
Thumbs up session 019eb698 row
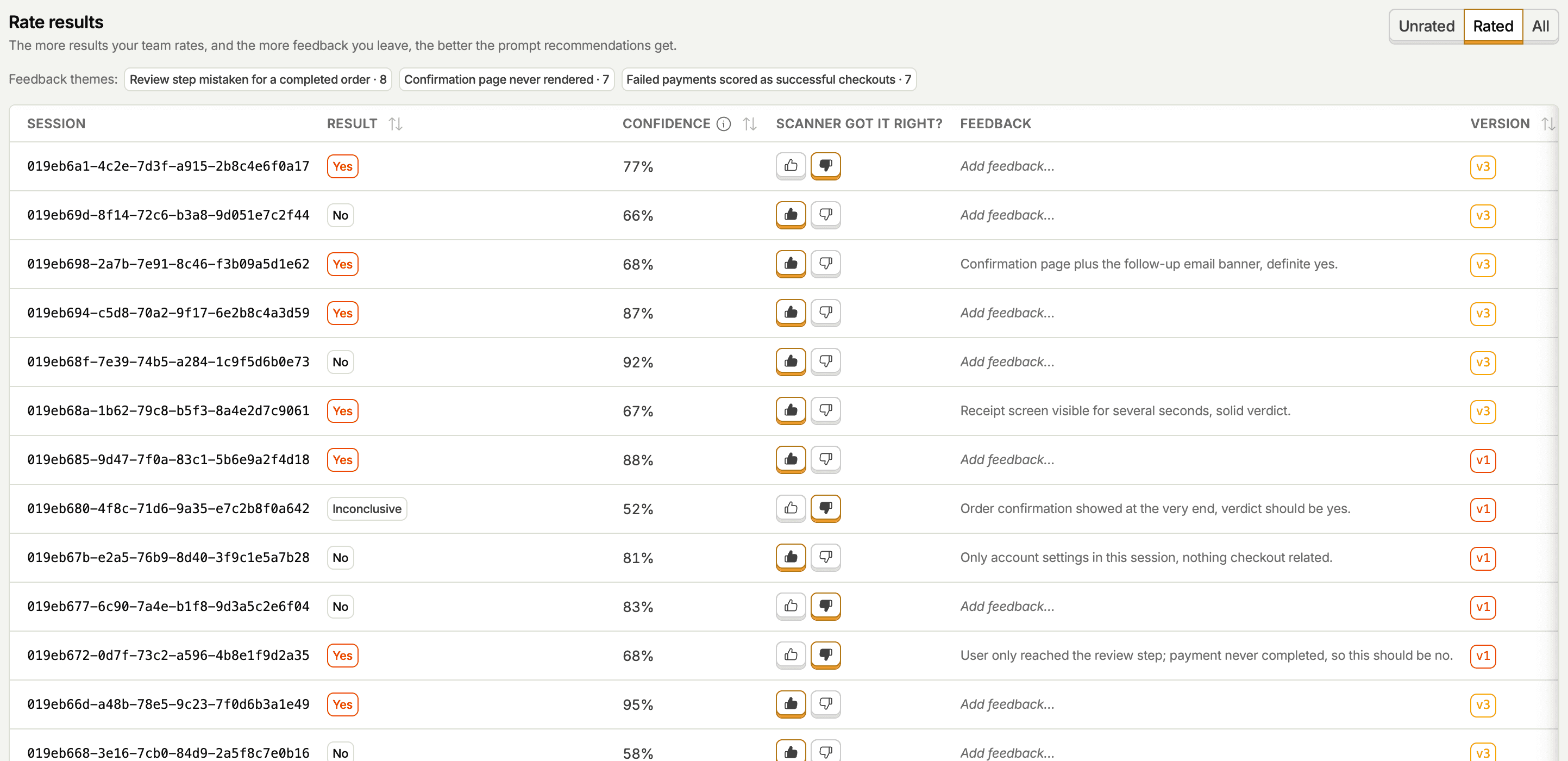(791, 264)
